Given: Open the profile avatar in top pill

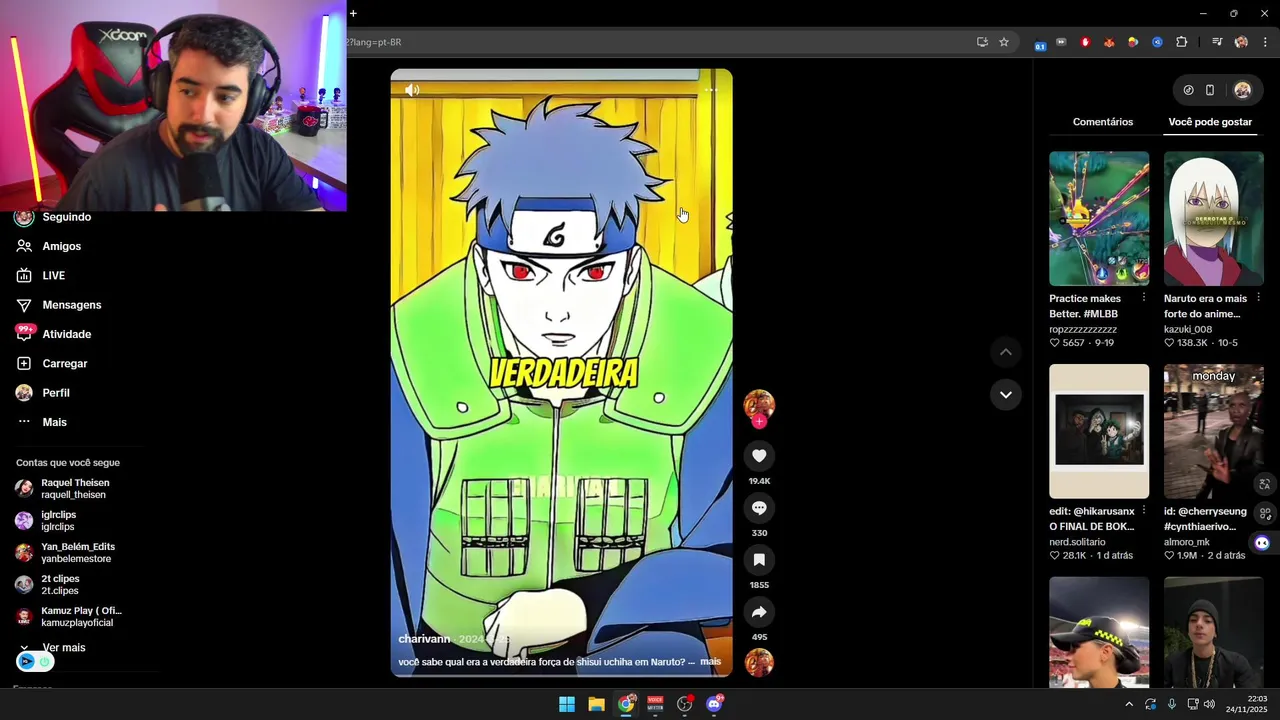Looking at the screenshot, I should click(x=1242, y=90).
